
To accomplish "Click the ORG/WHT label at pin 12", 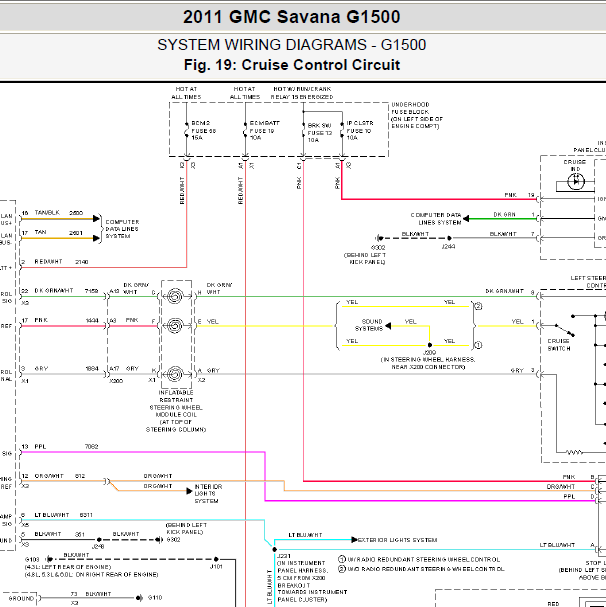I will click(x=49, y=476).
